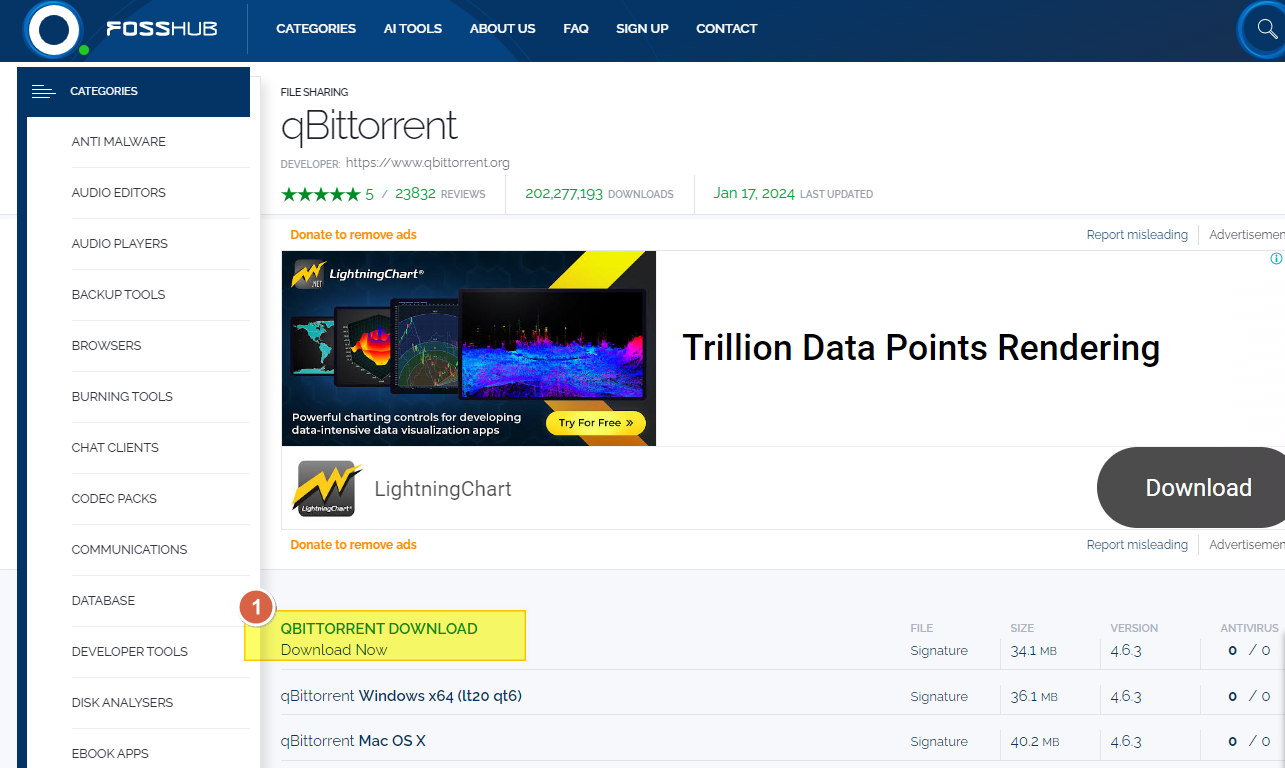The height and width of the screenshot is (768, 1285).
Task: Click Try For Free button in ad
Action: 596,423
